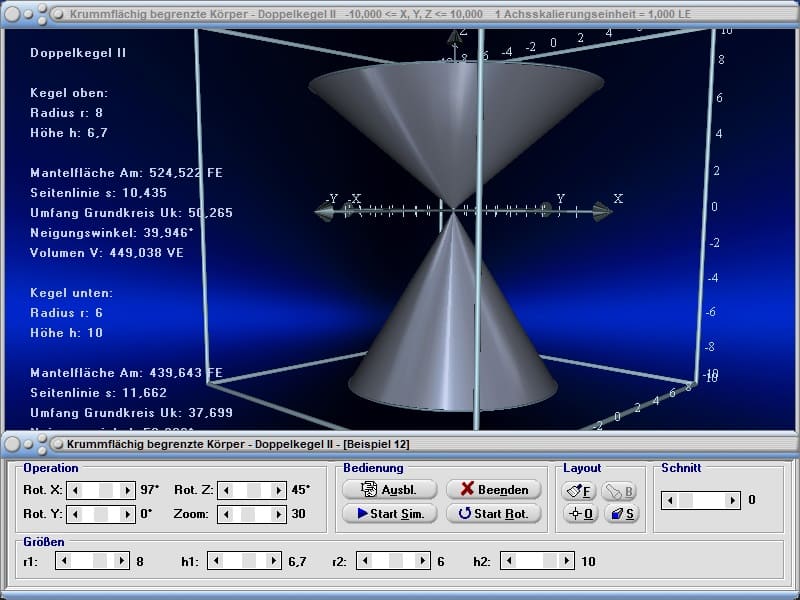Screen dimensions: 800x600
Task: Click the text "Mantelfläche Am: 524,522 FE"
Action: [127, 173]
